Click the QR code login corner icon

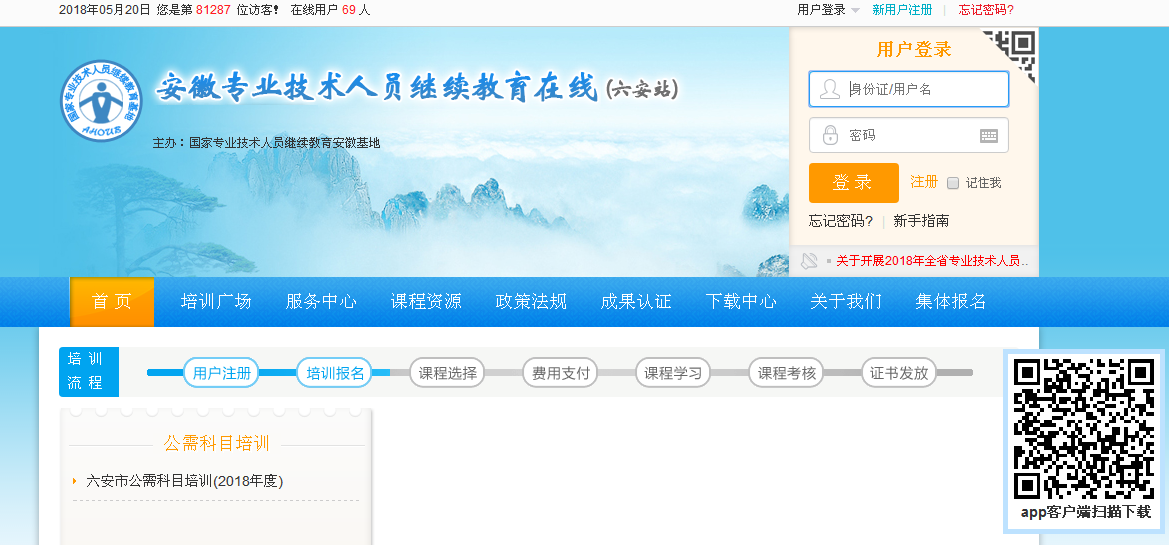[x=1014, y=50]
